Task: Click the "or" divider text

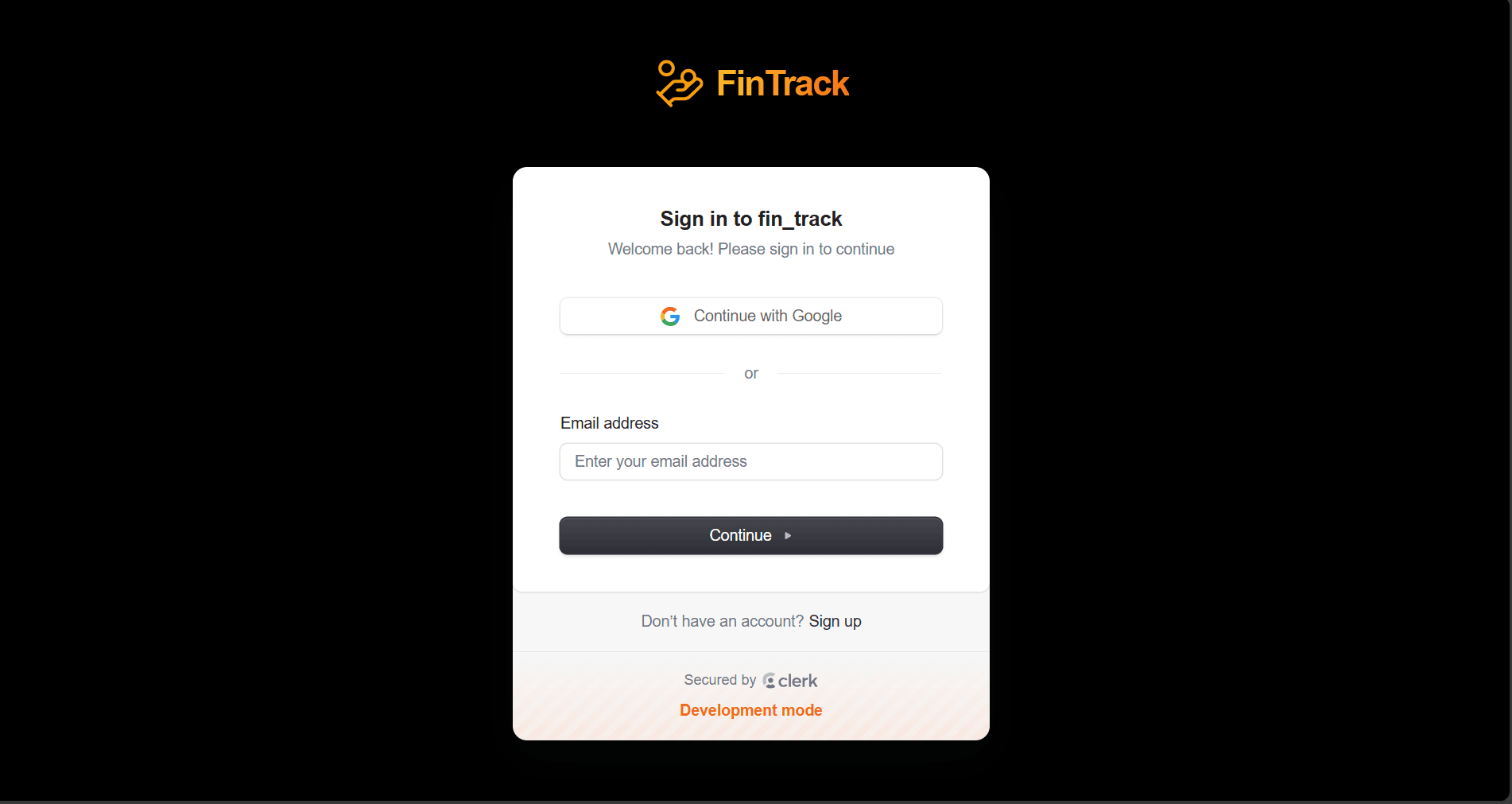Action: pos(750,373)
